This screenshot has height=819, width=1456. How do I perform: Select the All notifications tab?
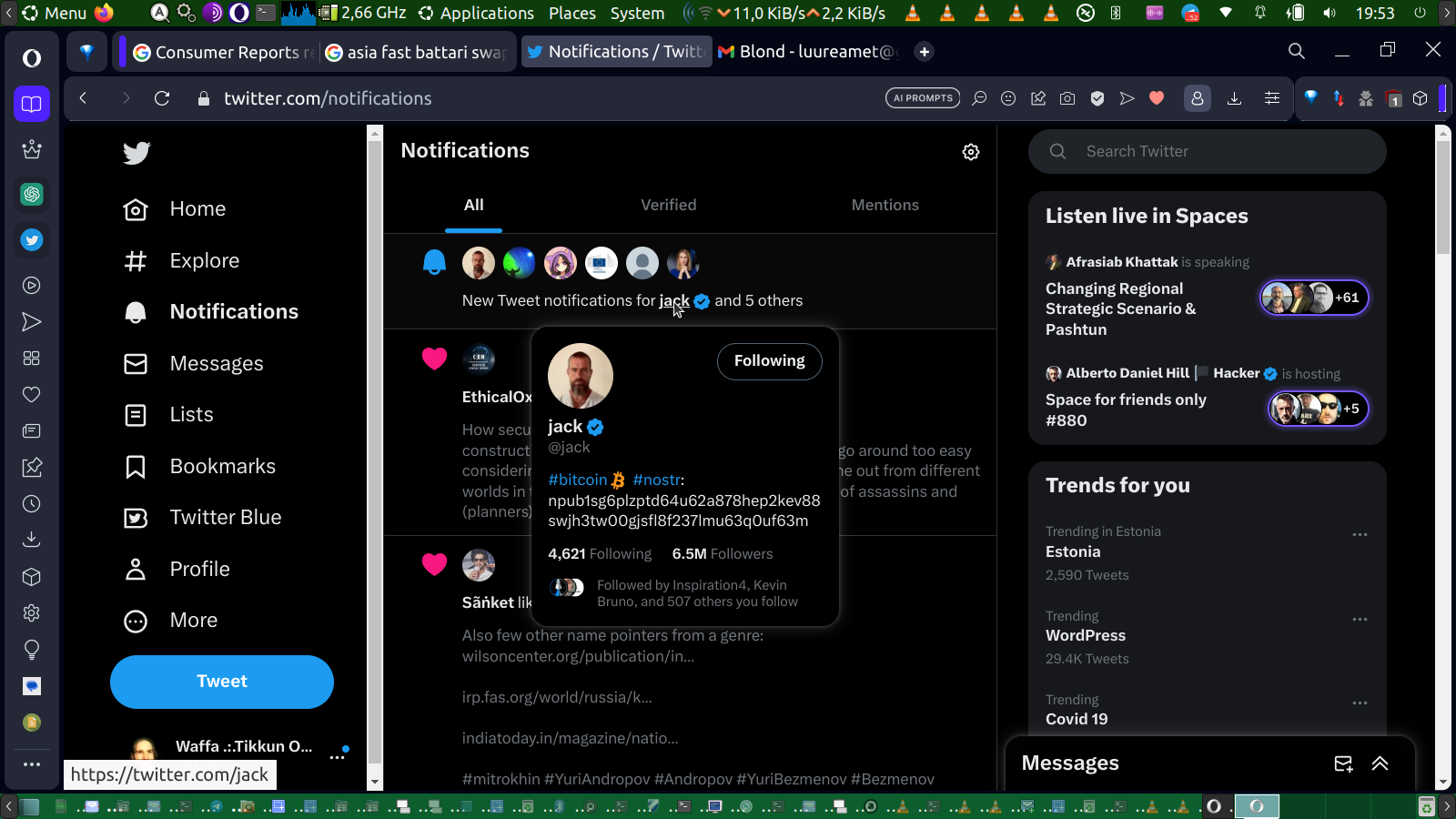point(474,206)
